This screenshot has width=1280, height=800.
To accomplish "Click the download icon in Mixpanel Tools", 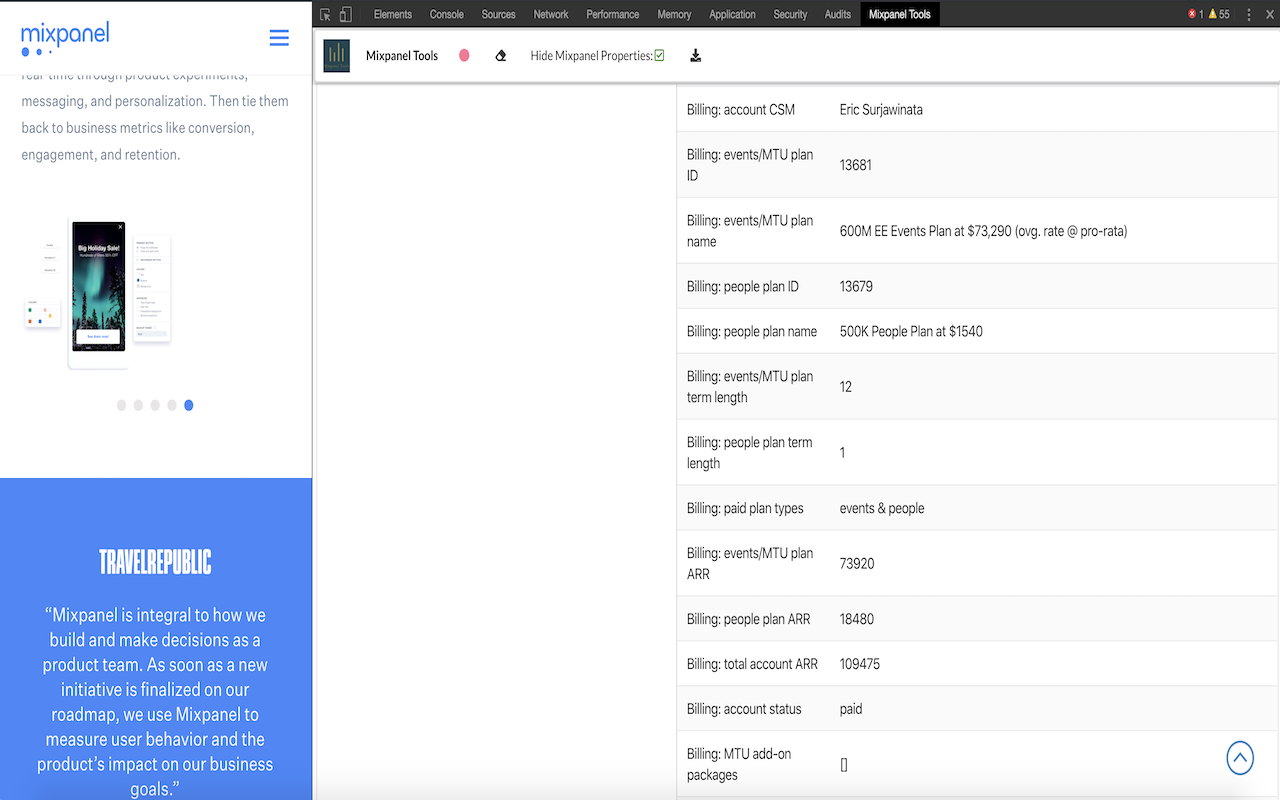I will (x=696, y=56).
